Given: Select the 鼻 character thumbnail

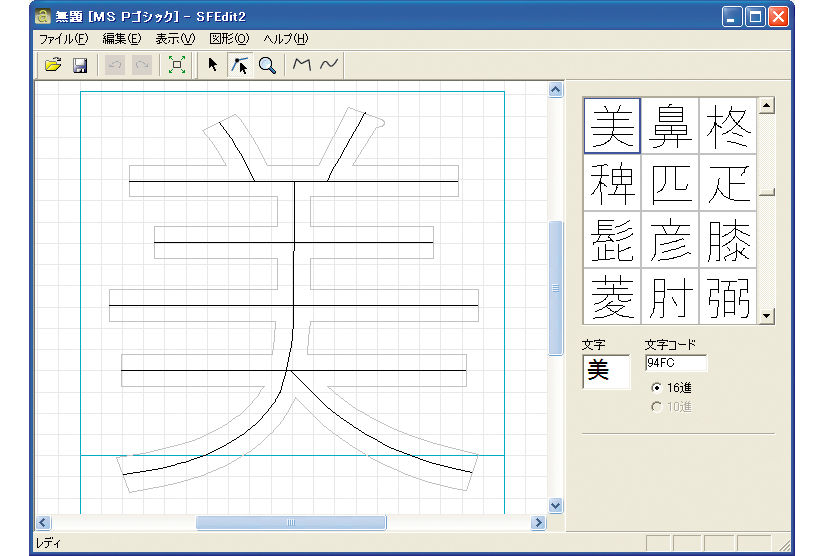Looking at the screenshot, I should pyautogui.click(x=670, y=126).
